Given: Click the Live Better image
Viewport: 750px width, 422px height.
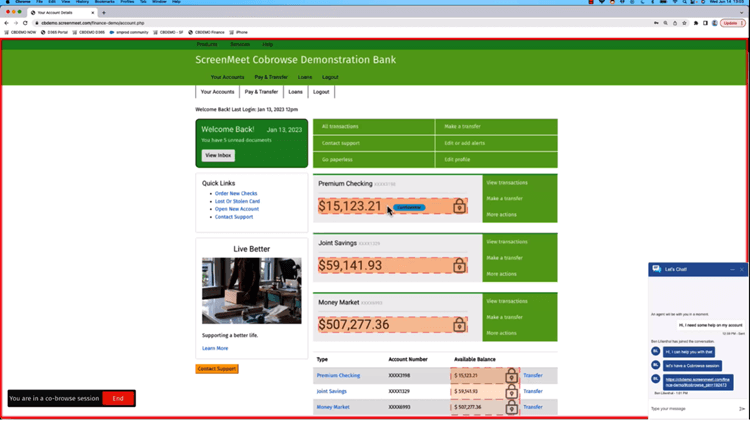Looking at the screenshot, I should tap(252, 291).
